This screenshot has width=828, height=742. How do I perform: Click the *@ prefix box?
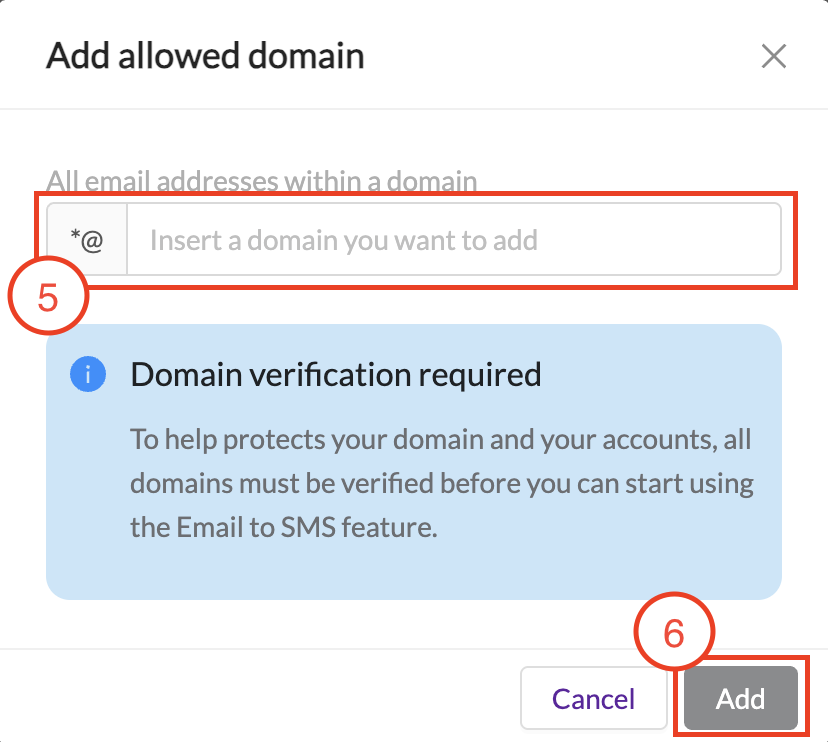87,239
